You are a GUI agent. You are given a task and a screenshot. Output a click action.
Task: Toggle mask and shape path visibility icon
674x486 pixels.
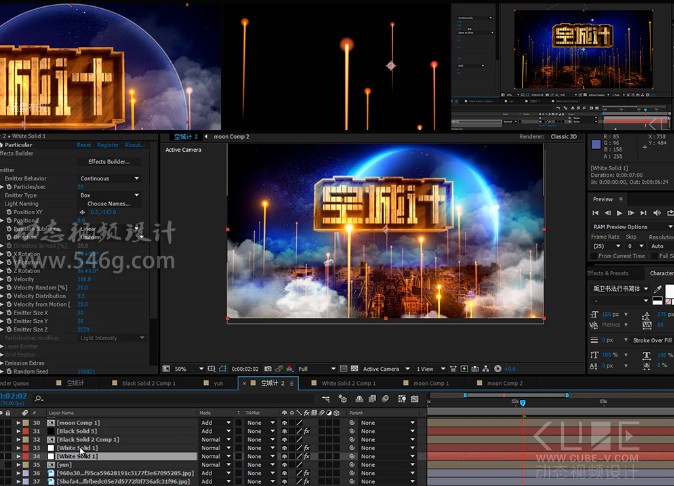click(222, 369)
